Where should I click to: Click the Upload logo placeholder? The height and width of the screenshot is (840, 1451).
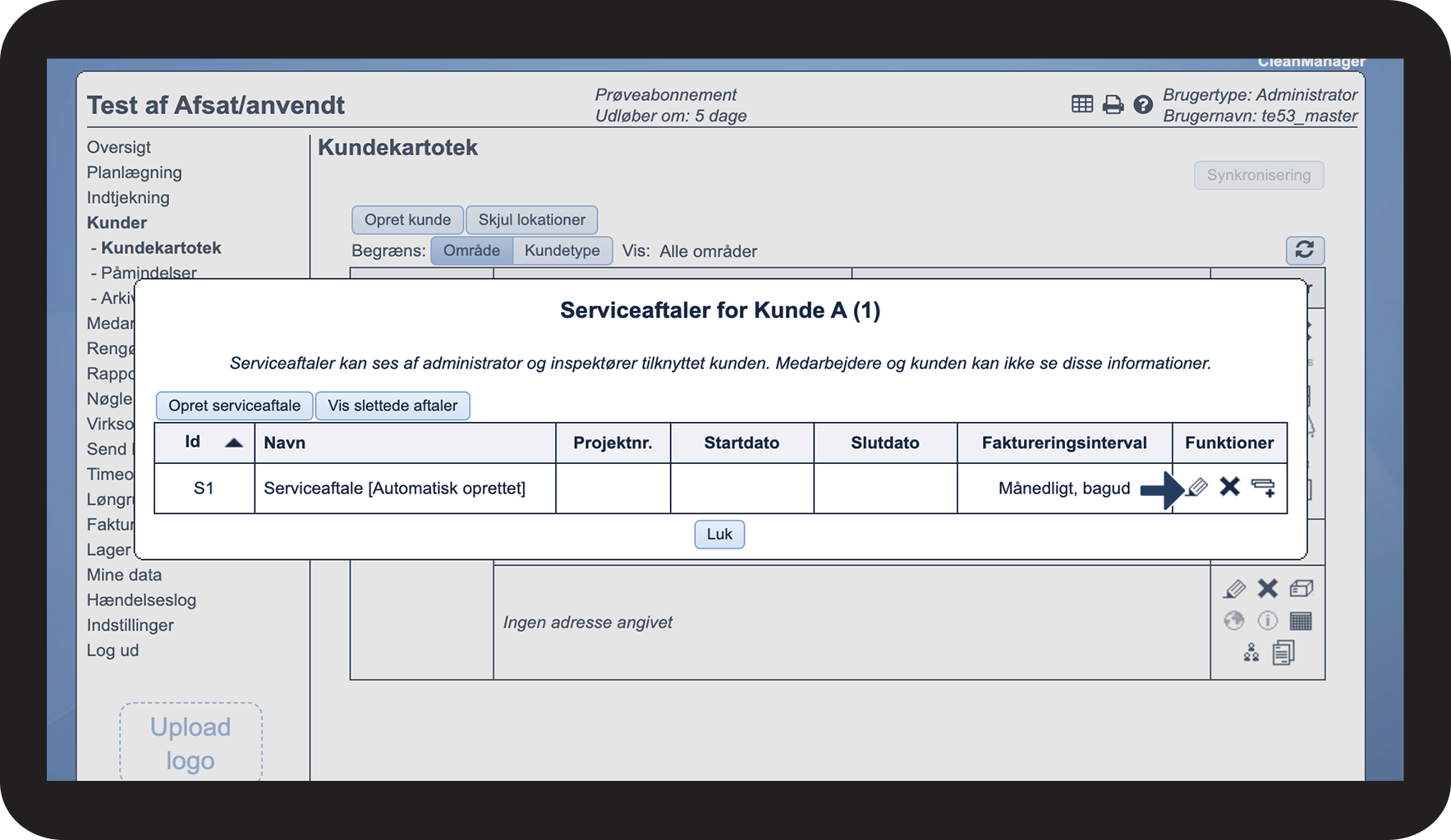click(x=191, y=743)
